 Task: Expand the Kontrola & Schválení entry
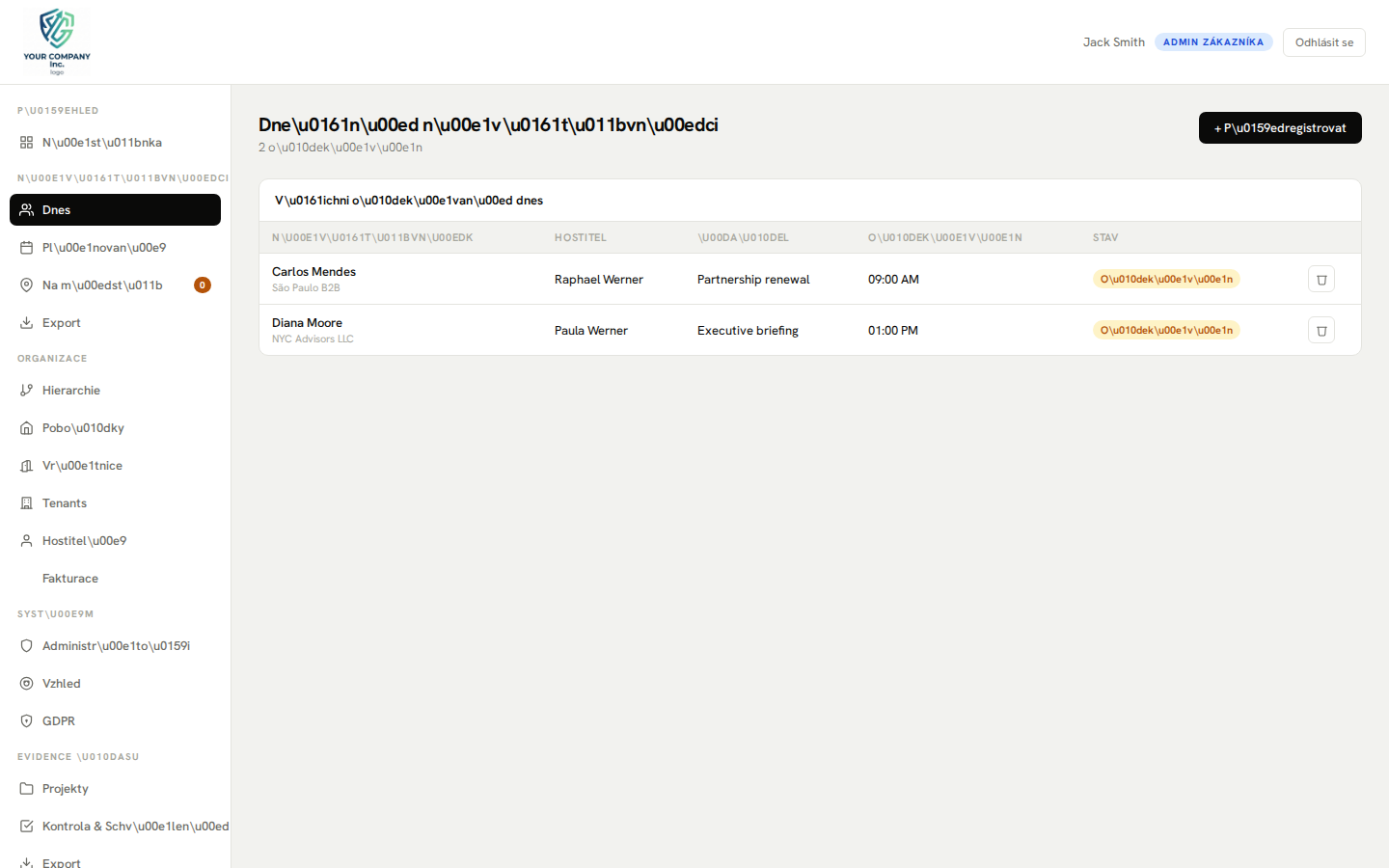(x=125, y=826)
